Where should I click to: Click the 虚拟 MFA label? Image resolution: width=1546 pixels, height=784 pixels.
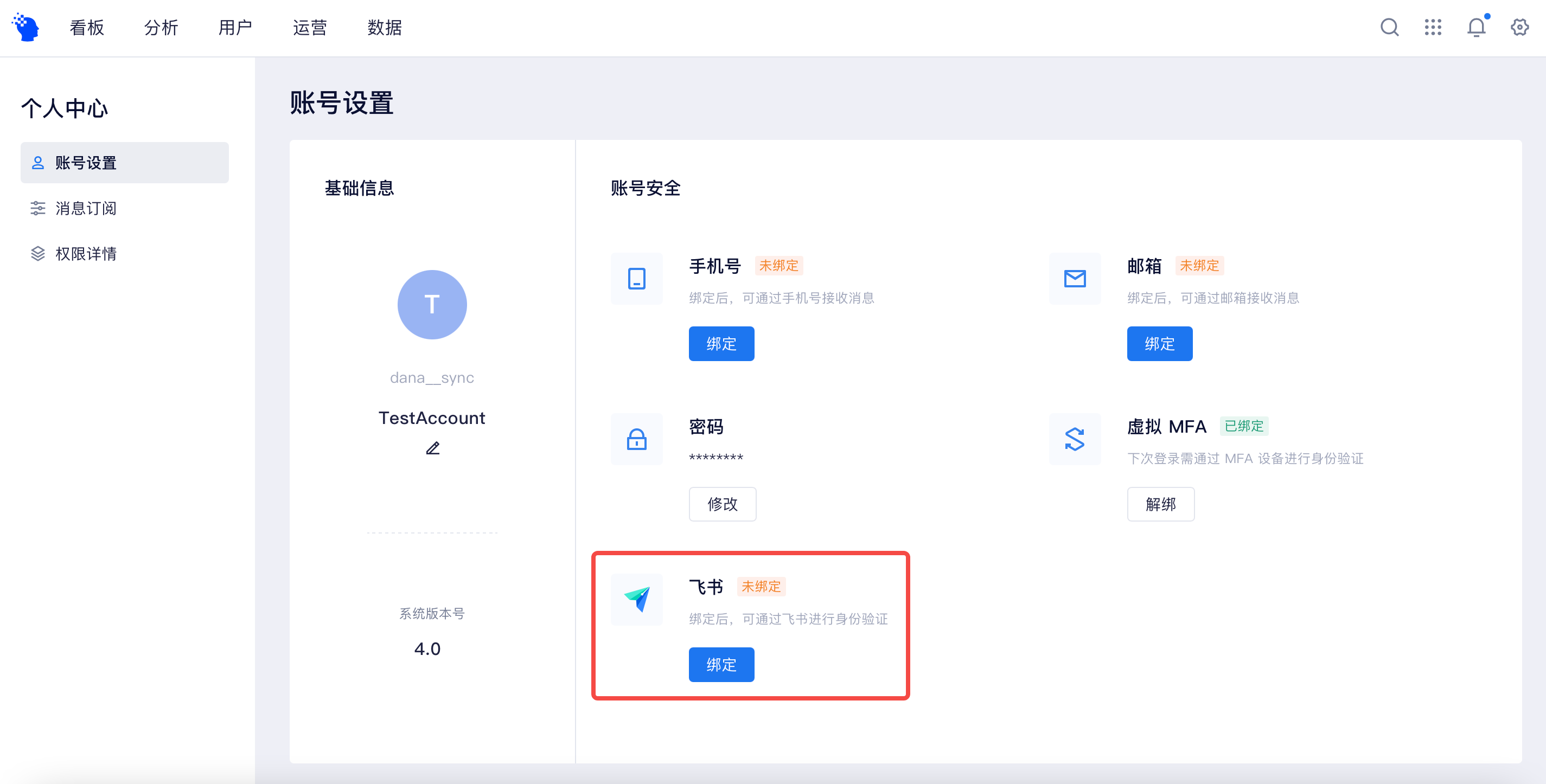tap(1167, 427)
